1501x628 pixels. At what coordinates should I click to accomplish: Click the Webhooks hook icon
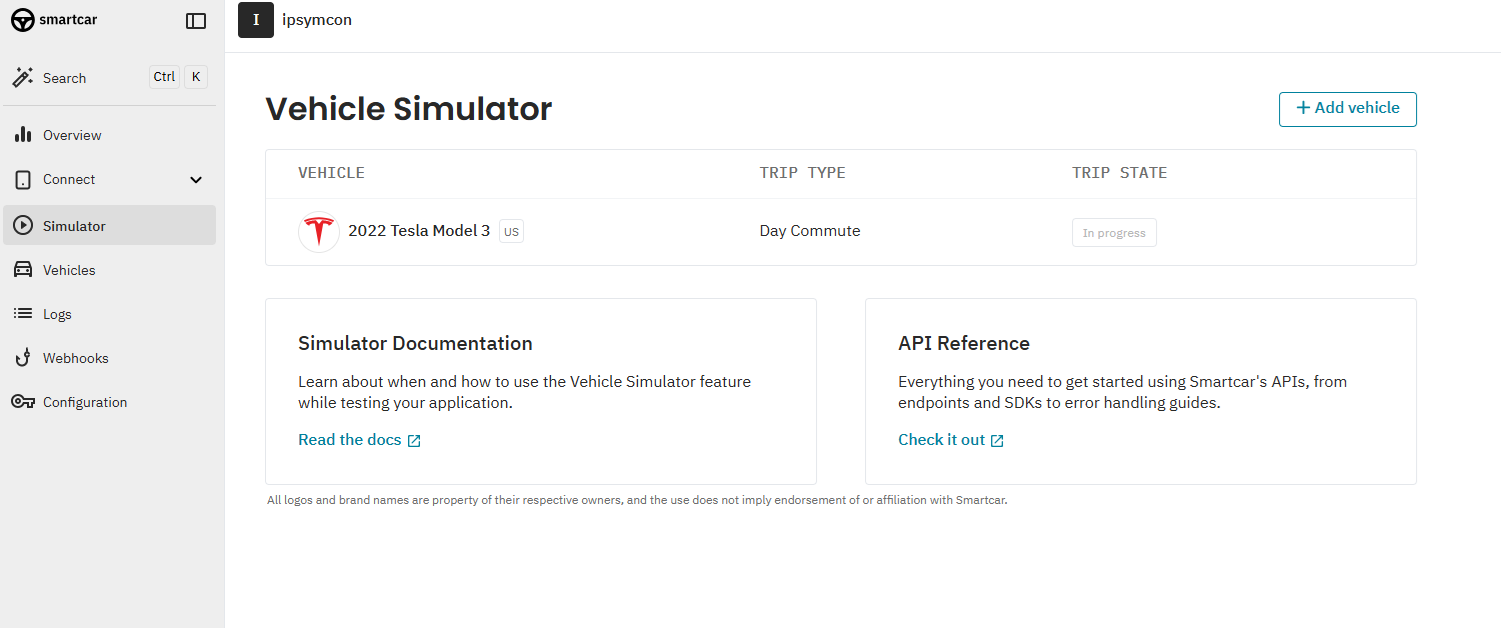coord(23,358)
